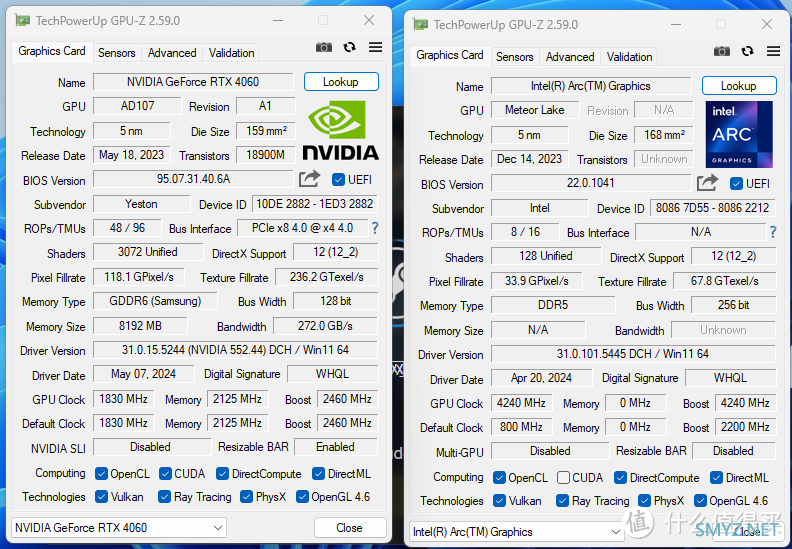Switch to Advanced tab in Intel Arc window
Image resolution: width=792 pixels, height=549 pixels.
(x=570, y=57)
